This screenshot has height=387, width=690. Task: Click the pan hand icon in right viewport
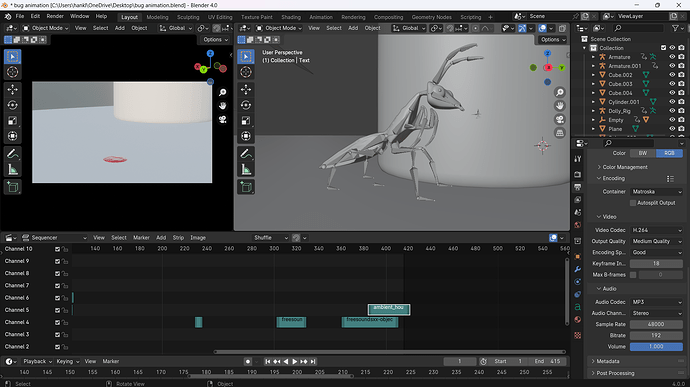[560, 106]
